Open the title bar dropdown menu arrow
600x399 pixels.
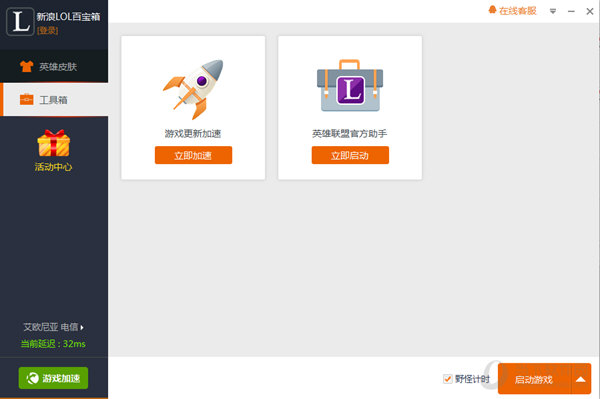pos(553,11)
